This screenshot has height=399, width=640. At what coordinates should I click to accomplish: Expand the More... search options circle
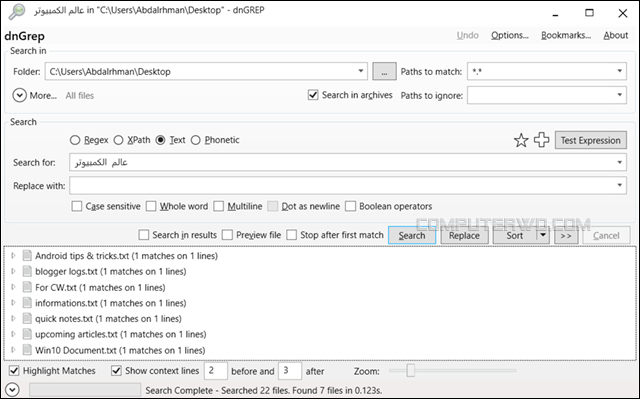point(19,95)
